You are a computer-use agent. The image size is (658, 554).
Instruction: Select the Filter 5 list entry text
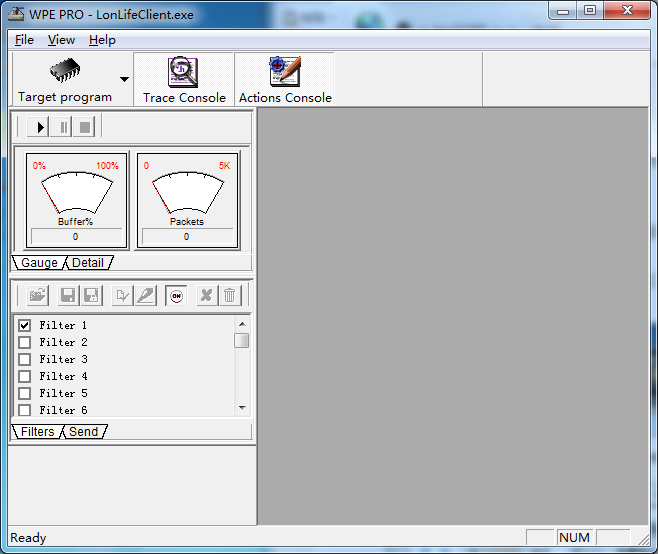(x=63, y=393)
